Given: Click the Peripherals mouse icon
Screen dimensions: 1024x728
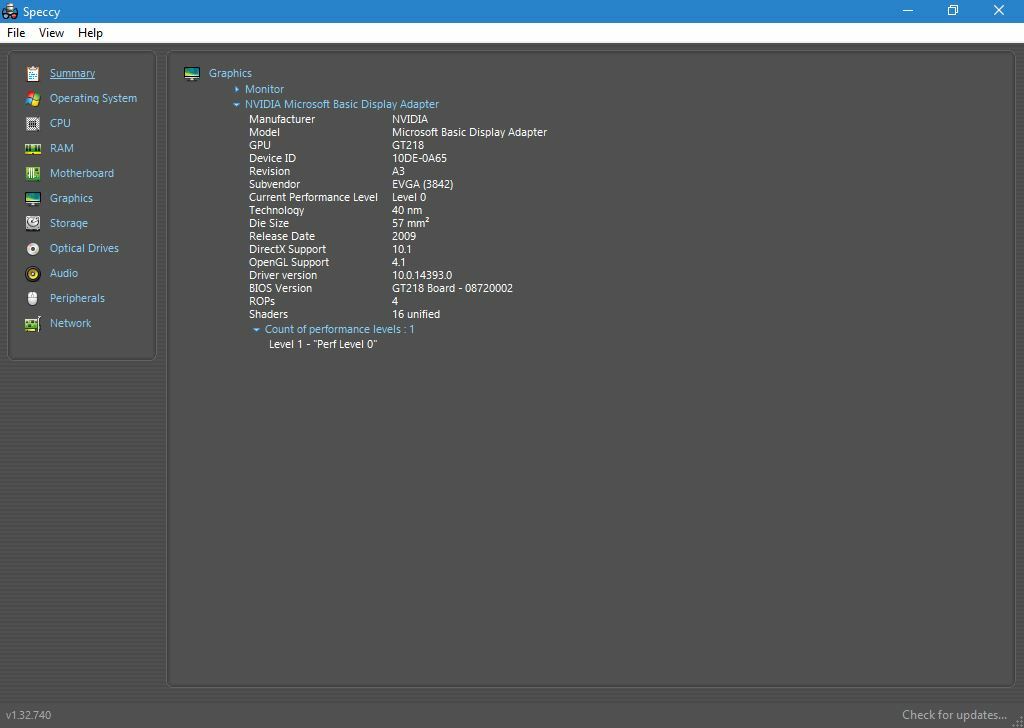Looking at the screenshot, I should click(x=33, y=298).
